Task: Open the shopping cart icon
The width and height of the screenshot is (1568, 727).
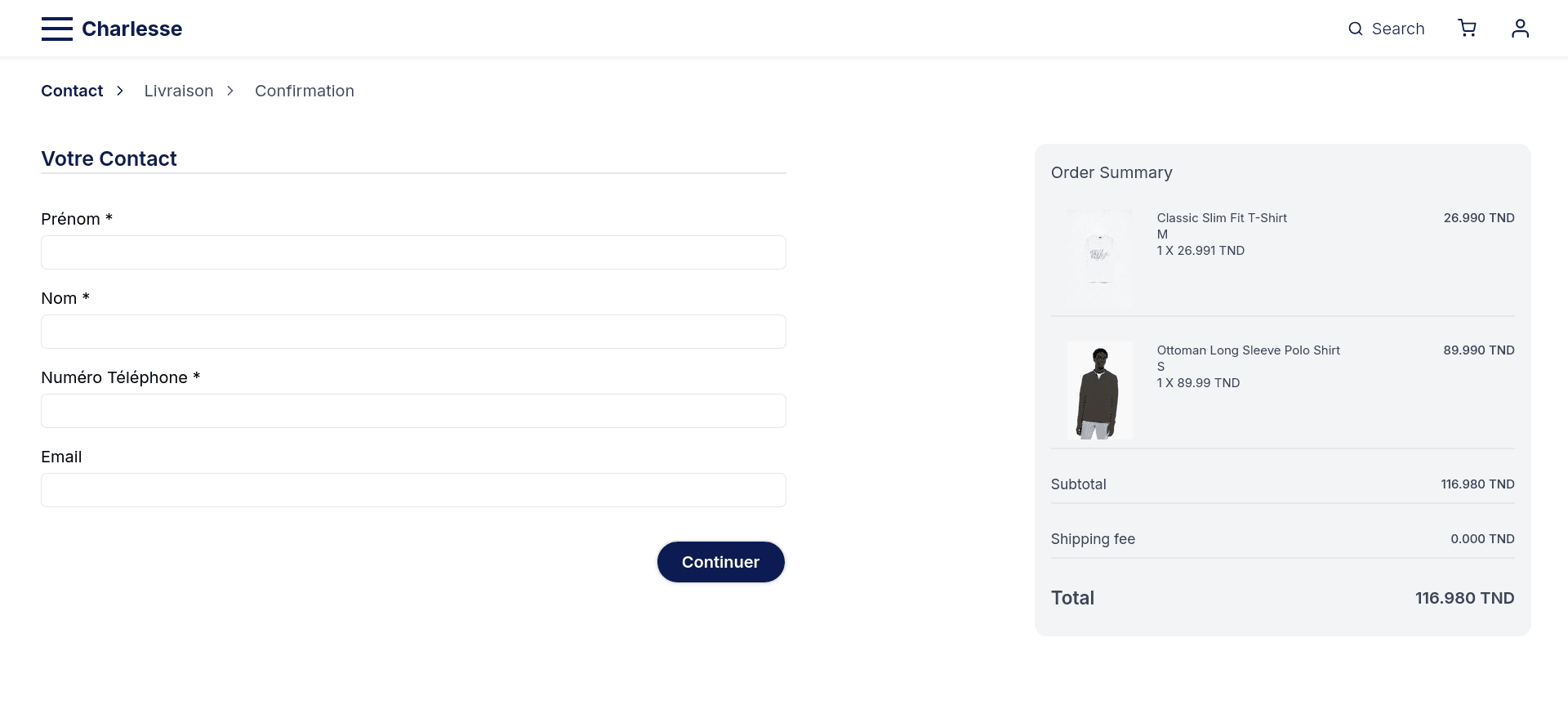Action: tap(1468, 29)
